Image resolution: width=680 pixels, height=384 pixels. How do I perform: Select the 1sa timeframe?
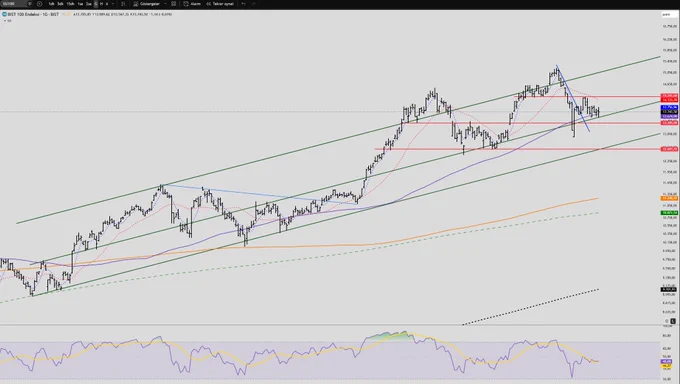coord(80,4)
